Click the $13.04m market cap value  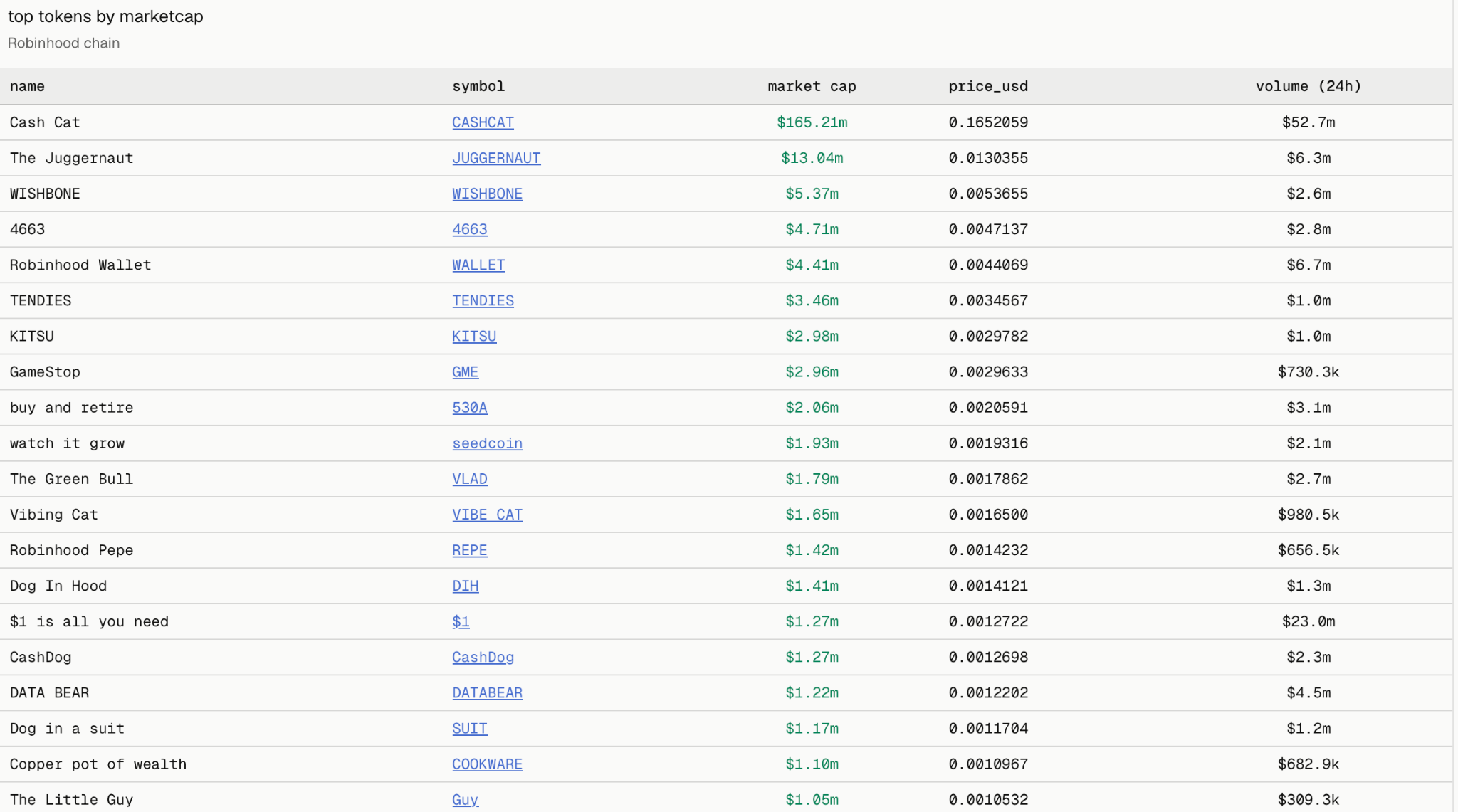812,158
